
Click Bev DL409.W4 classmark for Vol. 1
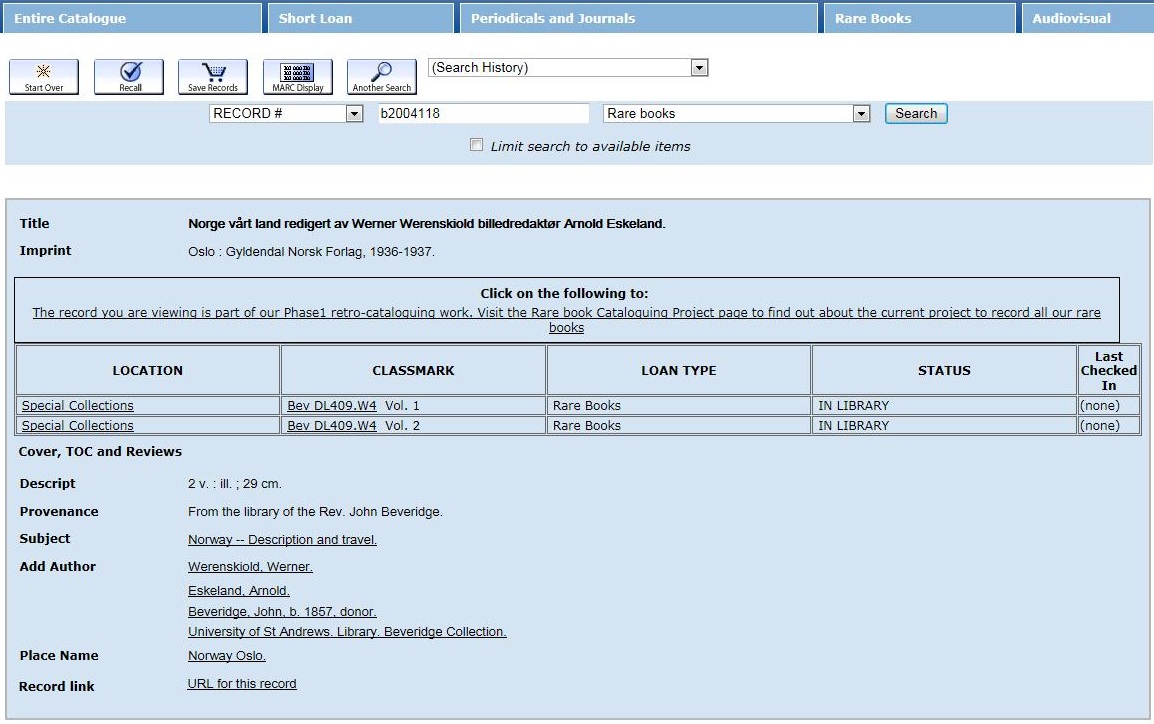pyautogui.click(x=331, y=405)
